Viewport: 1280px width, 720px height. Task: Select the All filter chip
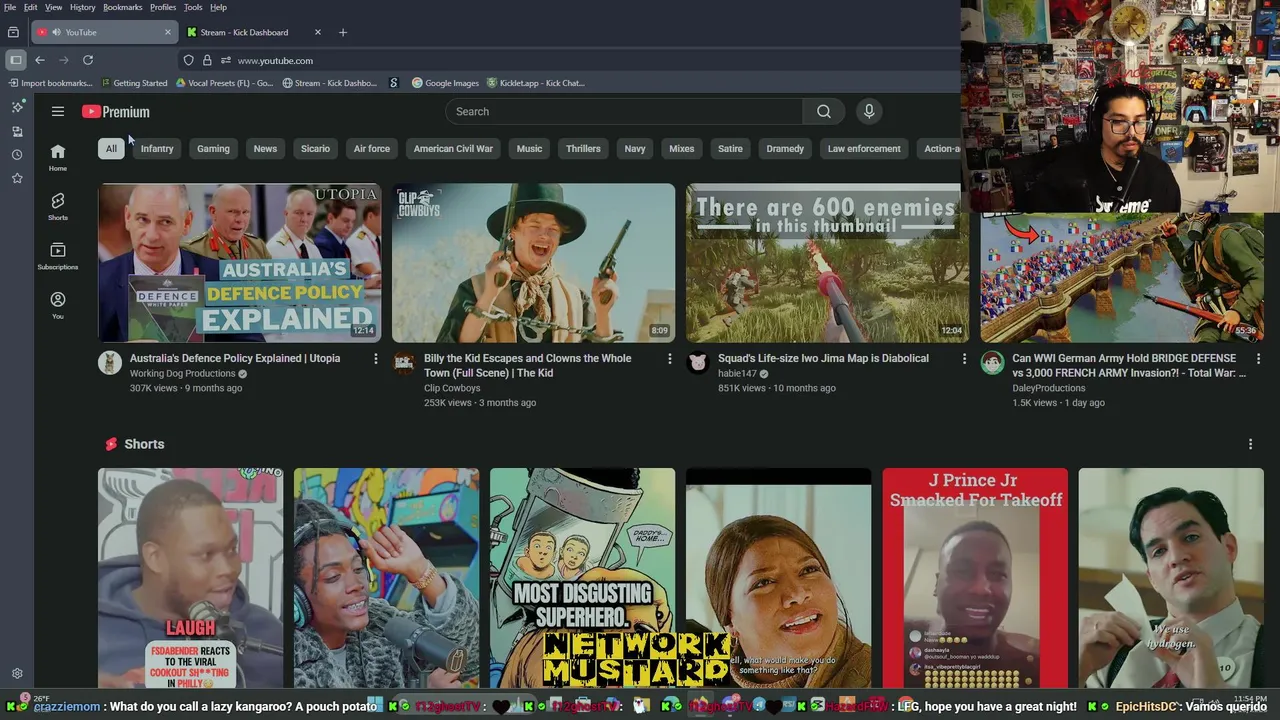click(x=111, y=149)
